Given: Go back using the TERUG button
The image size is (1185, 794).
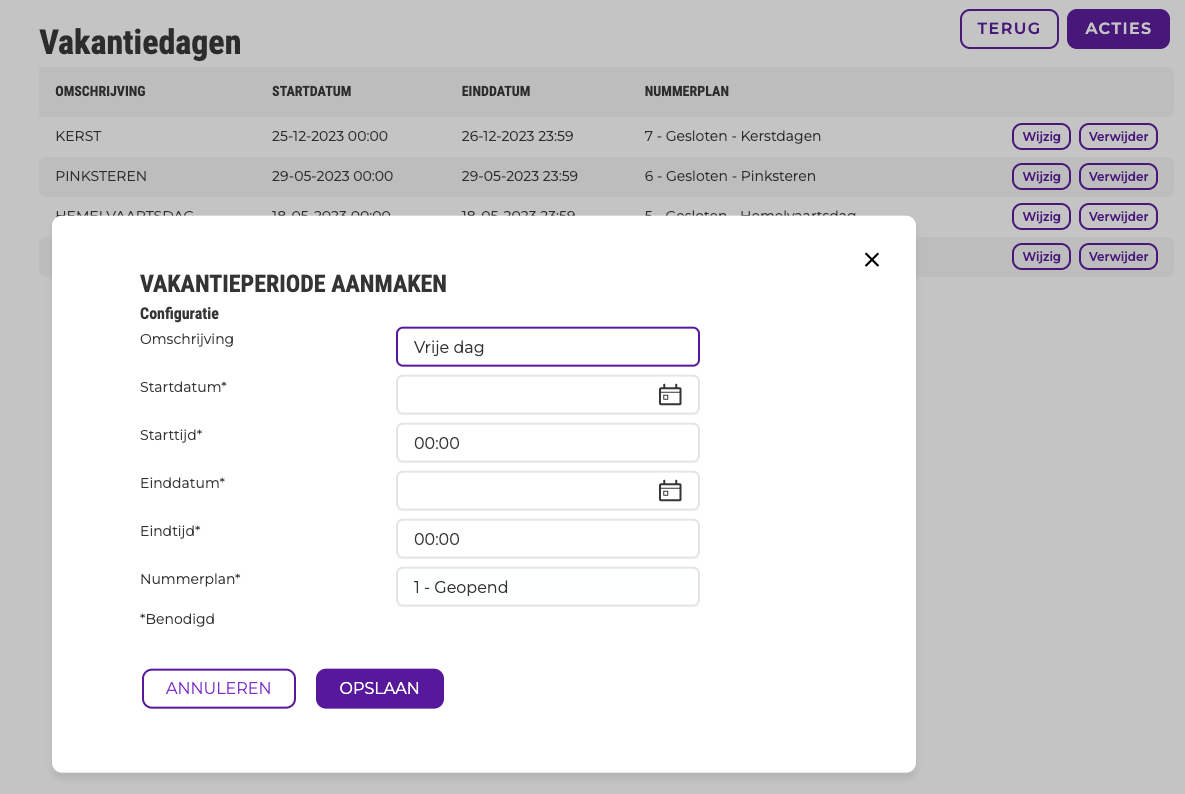Looking at the screenshot, I should [x=1009, y=29].
